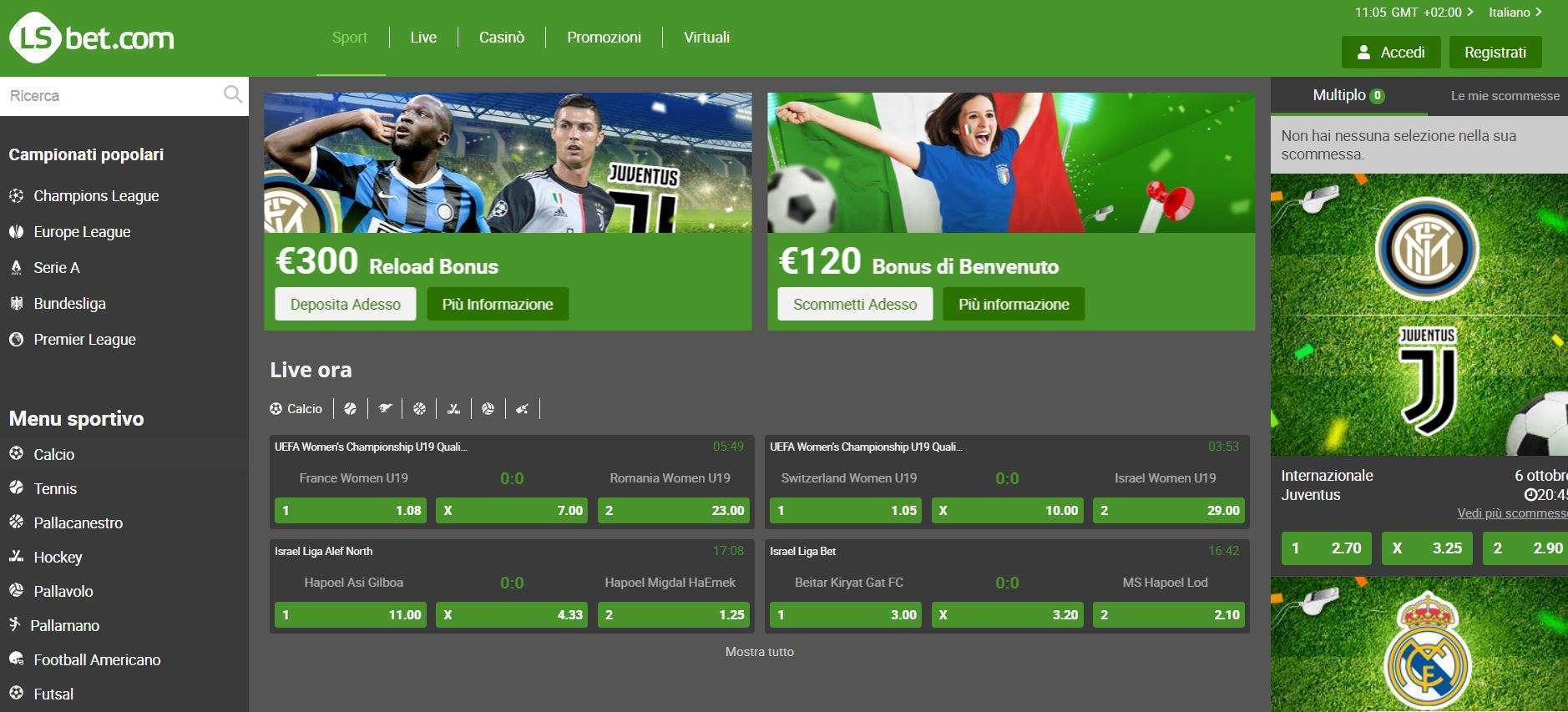Bet on MS Hapoel Lod at 2.10
Screen dimensions: 1568x712
(x=1169, y=615)
